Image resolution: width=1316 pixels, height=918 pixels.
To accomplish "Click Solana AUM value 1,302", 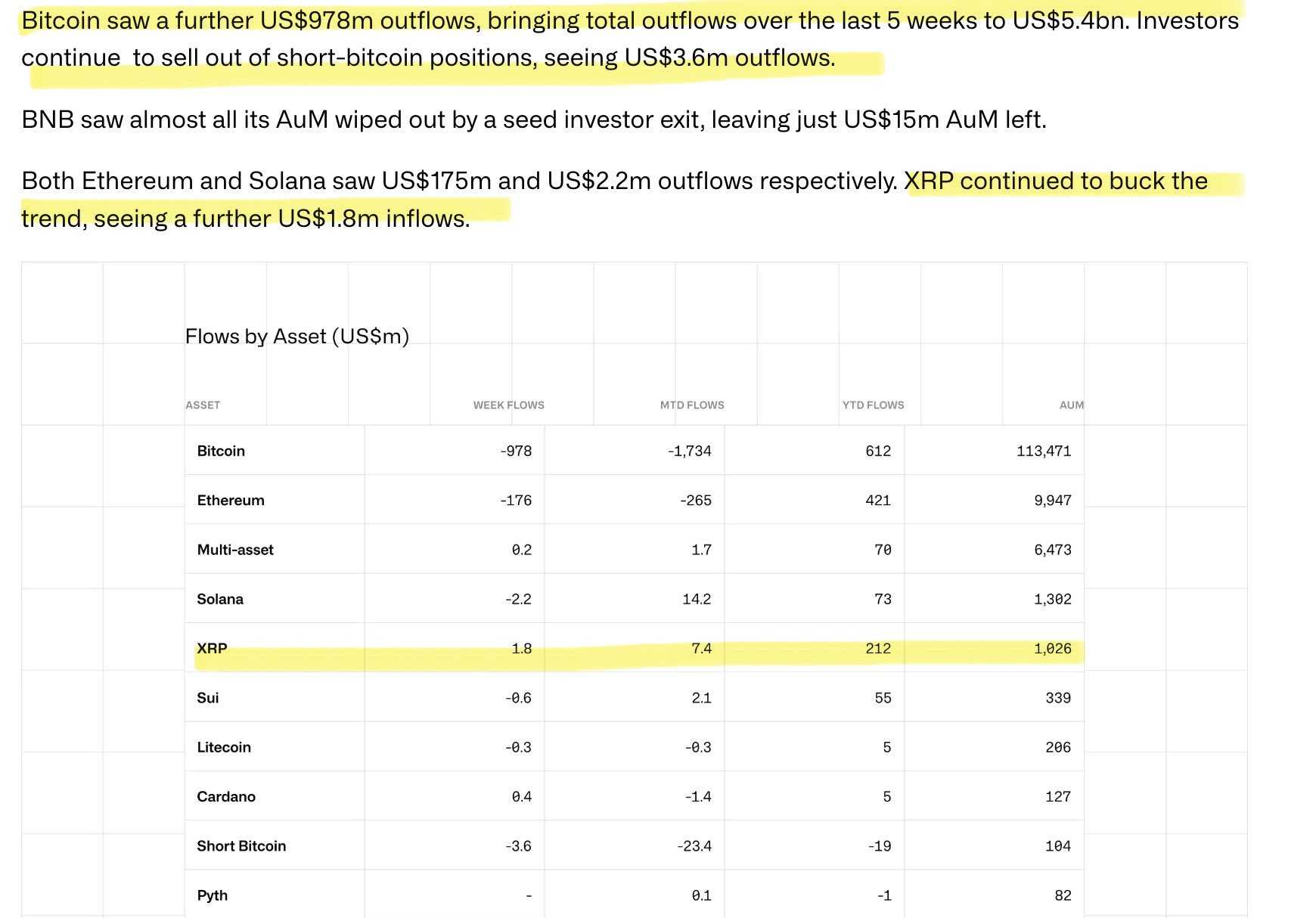I will pos(1053,600).
